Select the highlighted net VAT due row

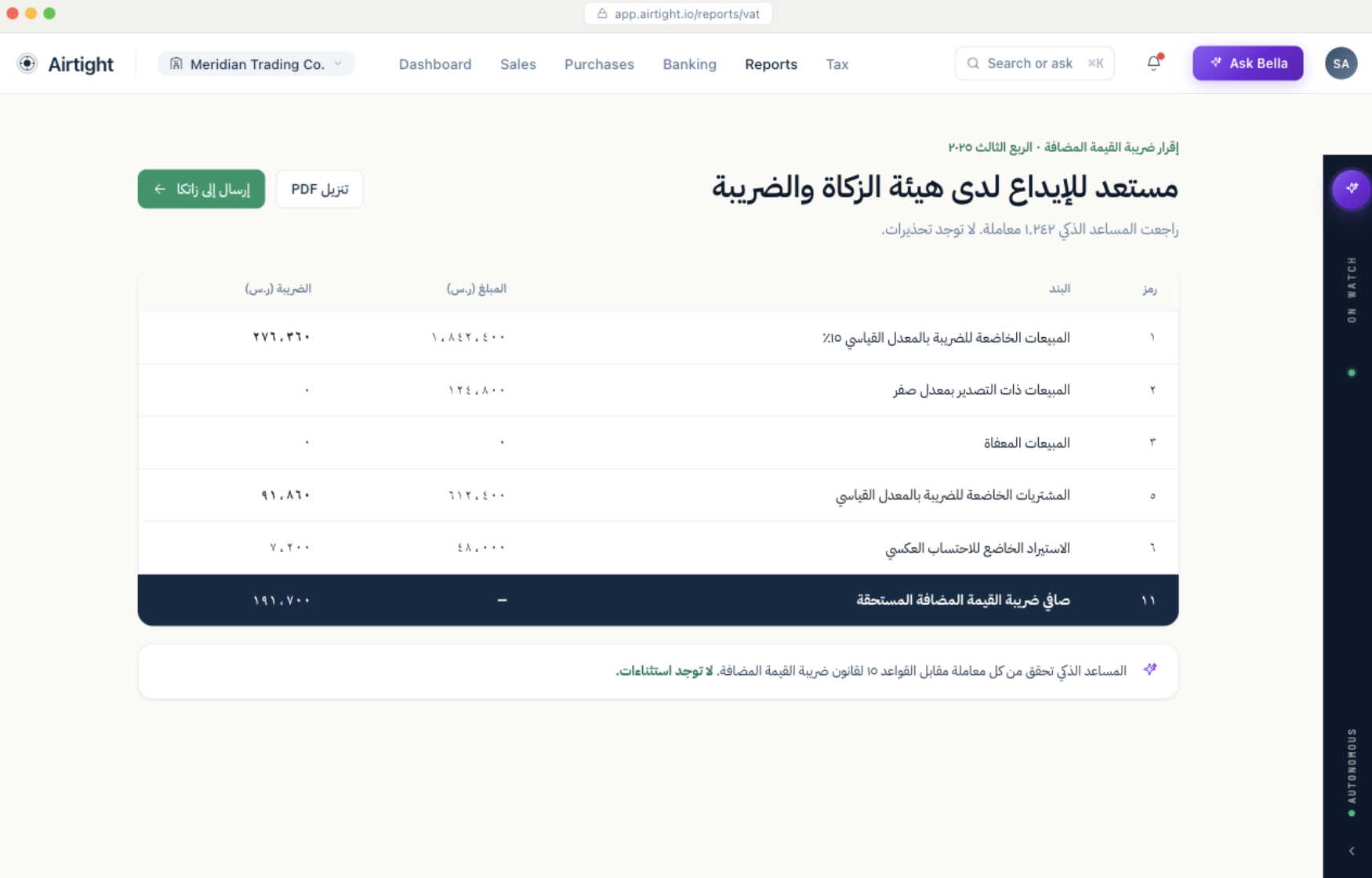[659, 599]
